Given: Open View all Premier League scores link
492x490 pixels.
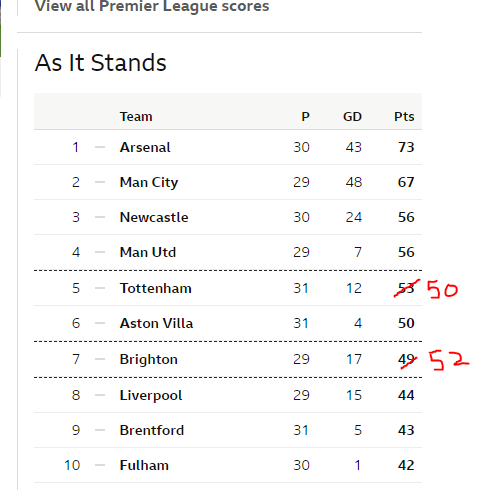Looking at the screenshot, I should (x=152, y=6).
